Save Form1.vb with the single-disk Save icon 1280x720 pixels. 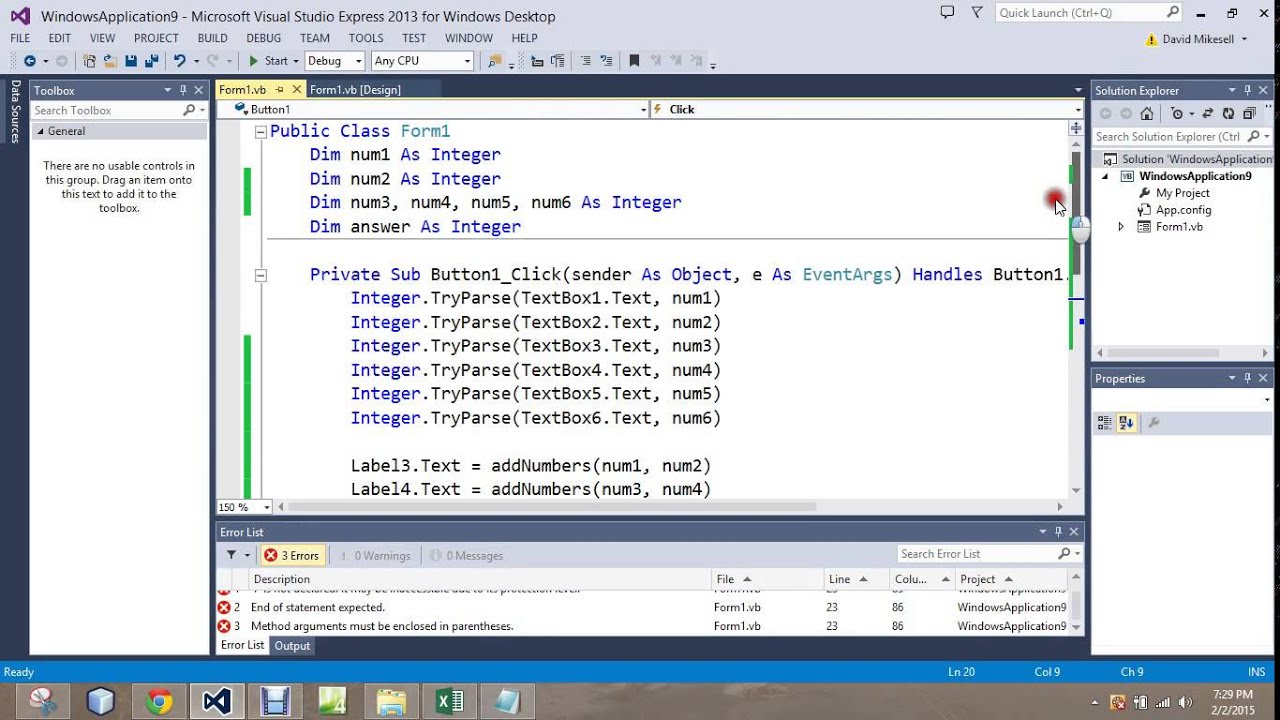pyautogui.click(x=131, y=61)
